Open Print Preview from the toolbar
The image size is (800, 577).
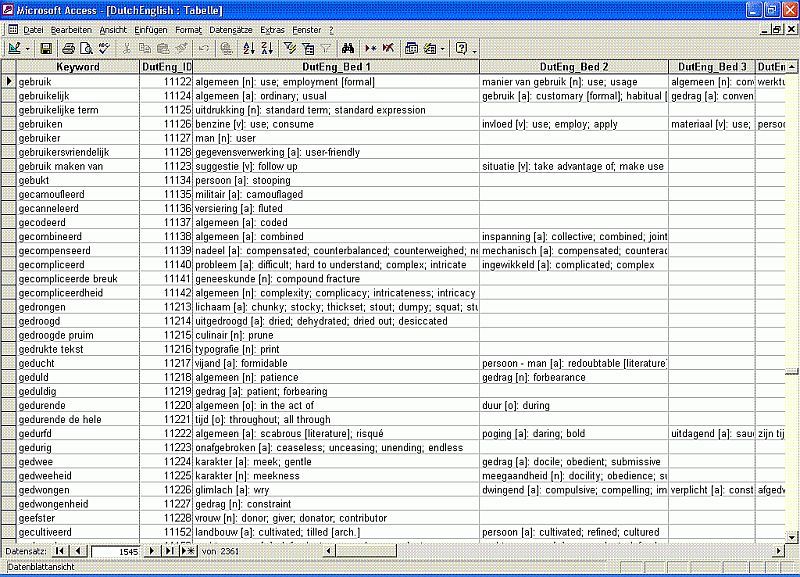[x=85, y=48]
